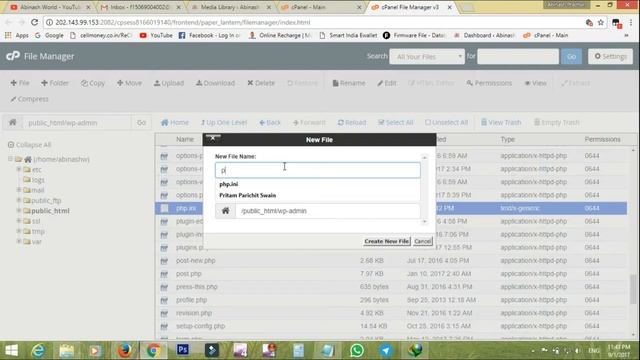
Task: Go to Home in navigation bar
Action: (x=175, y=122)
